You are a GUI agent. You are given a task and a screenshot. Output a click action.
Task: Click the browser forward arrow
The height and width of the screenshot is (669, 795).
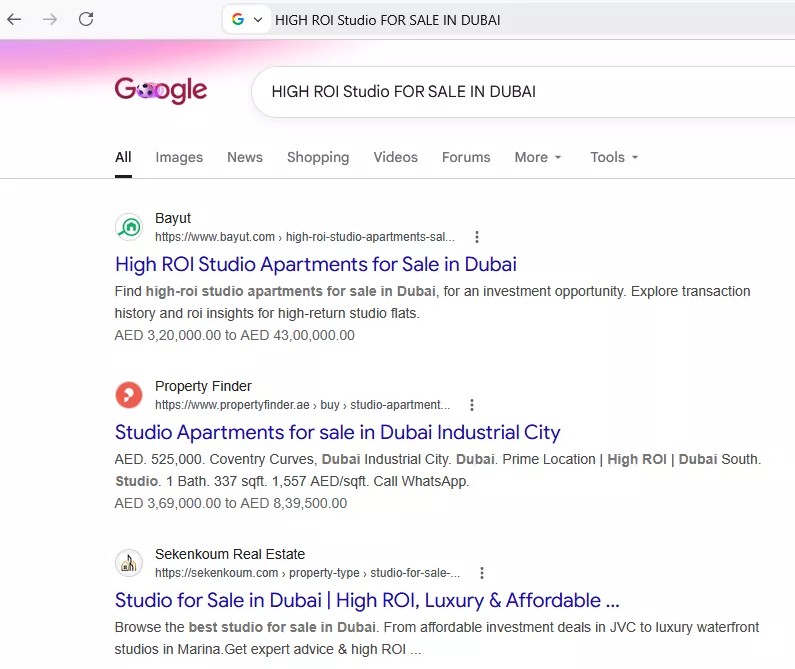click(x=50, y=19)
